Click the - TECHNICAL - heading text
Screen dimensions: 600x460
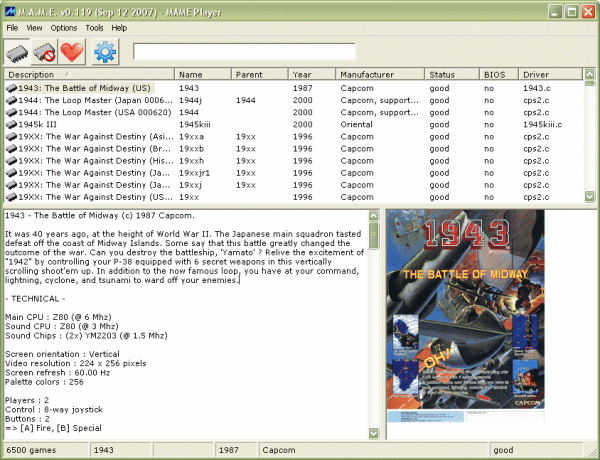(35, 299)
